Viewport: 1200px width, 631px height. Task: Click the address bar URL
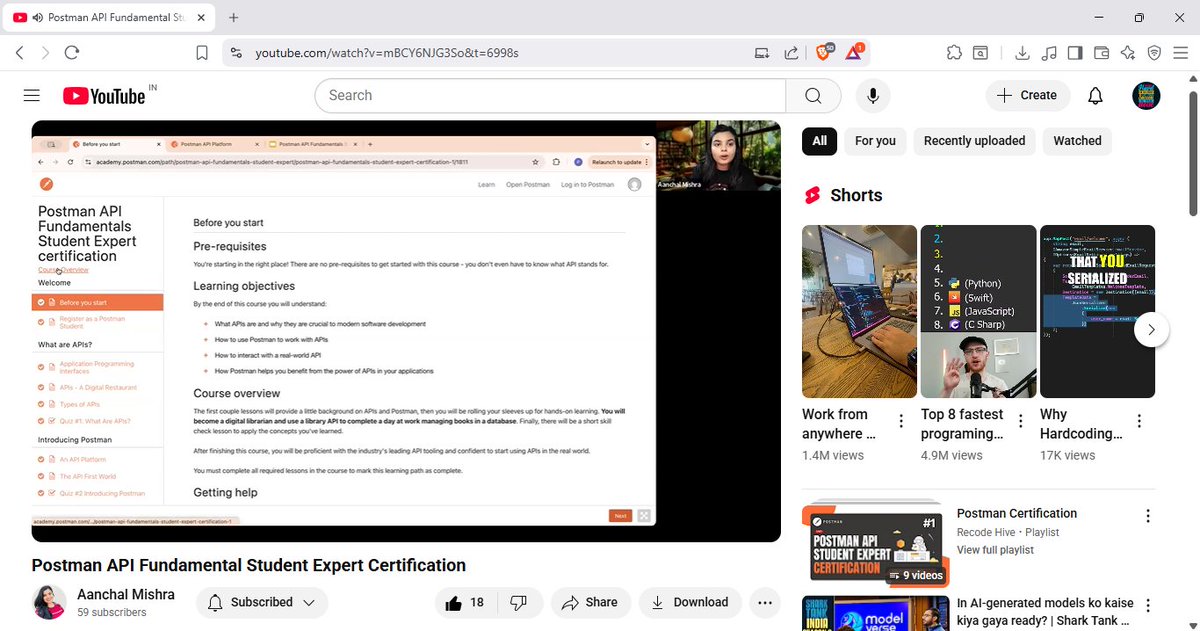[x=386, y=53]
